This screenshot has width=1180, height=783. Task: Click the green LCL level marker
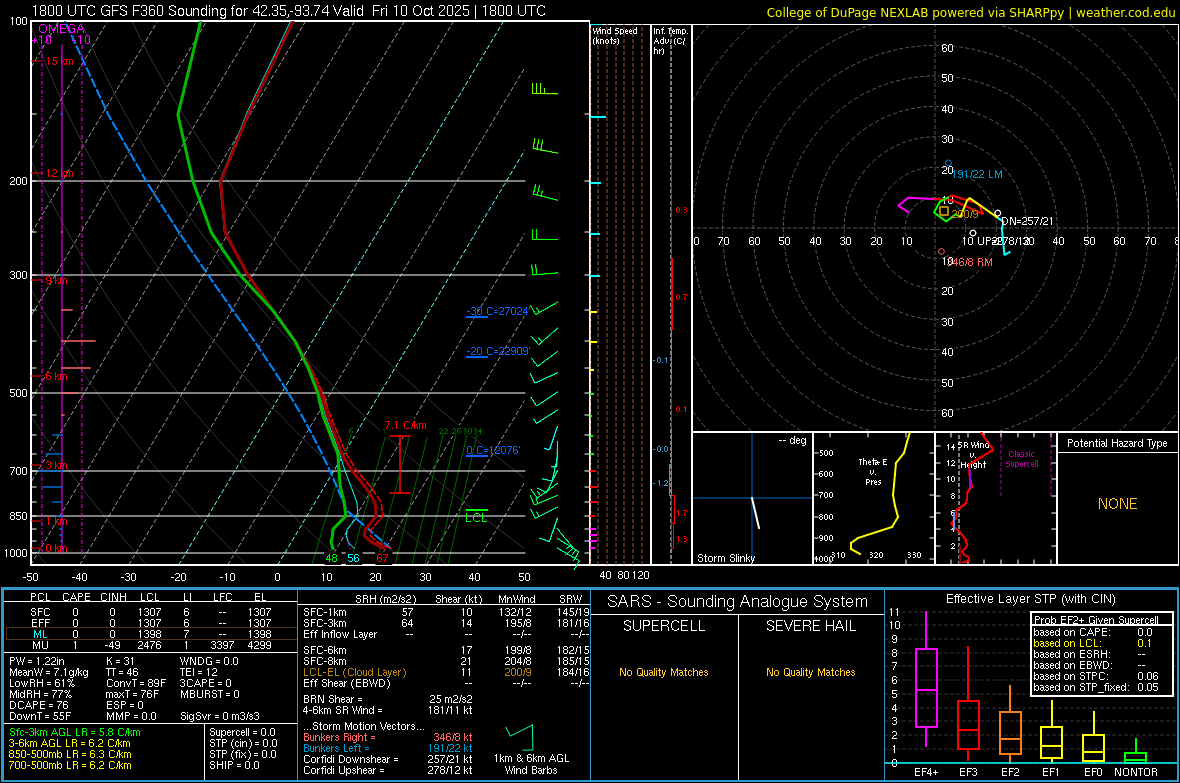click(476, 515)
